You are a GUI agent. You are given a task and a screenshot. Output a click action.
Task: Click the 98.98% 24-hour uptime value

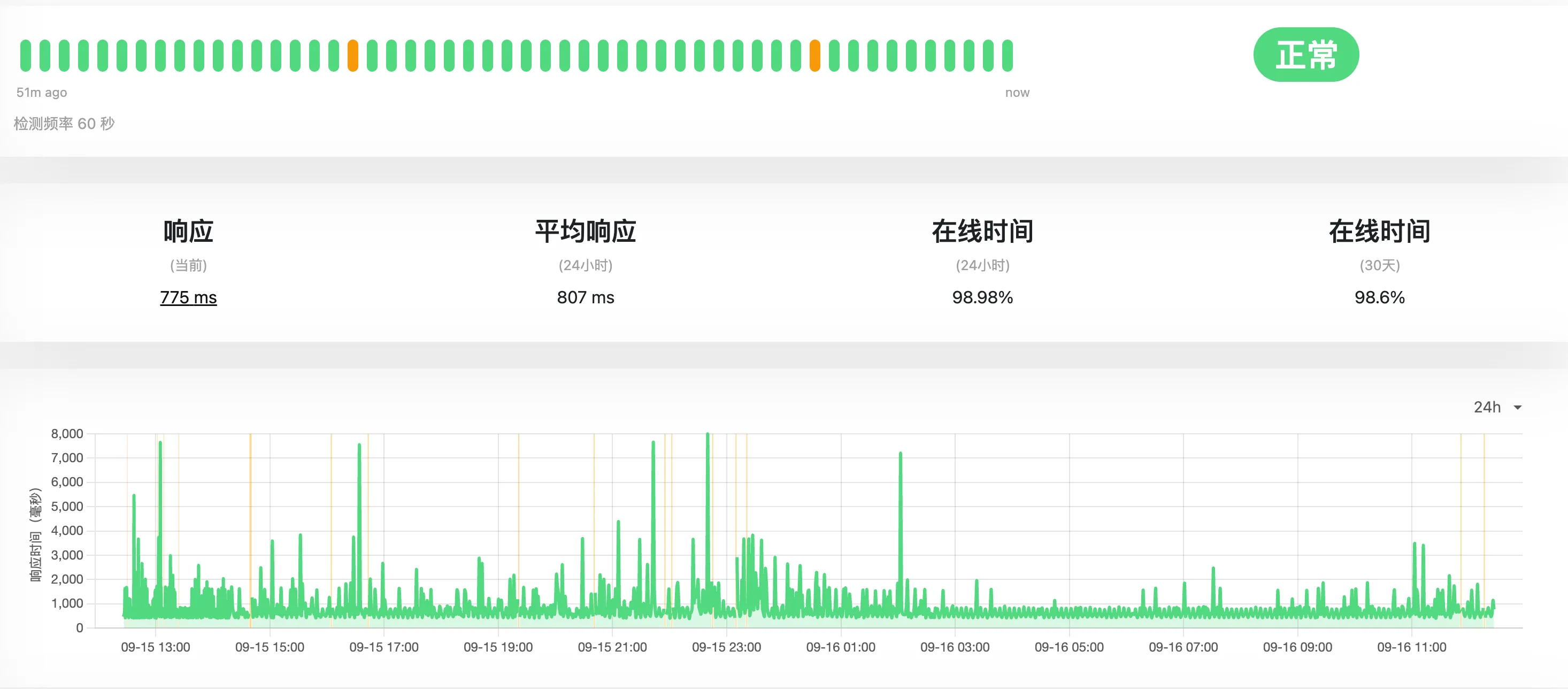[x=982, y=297]
